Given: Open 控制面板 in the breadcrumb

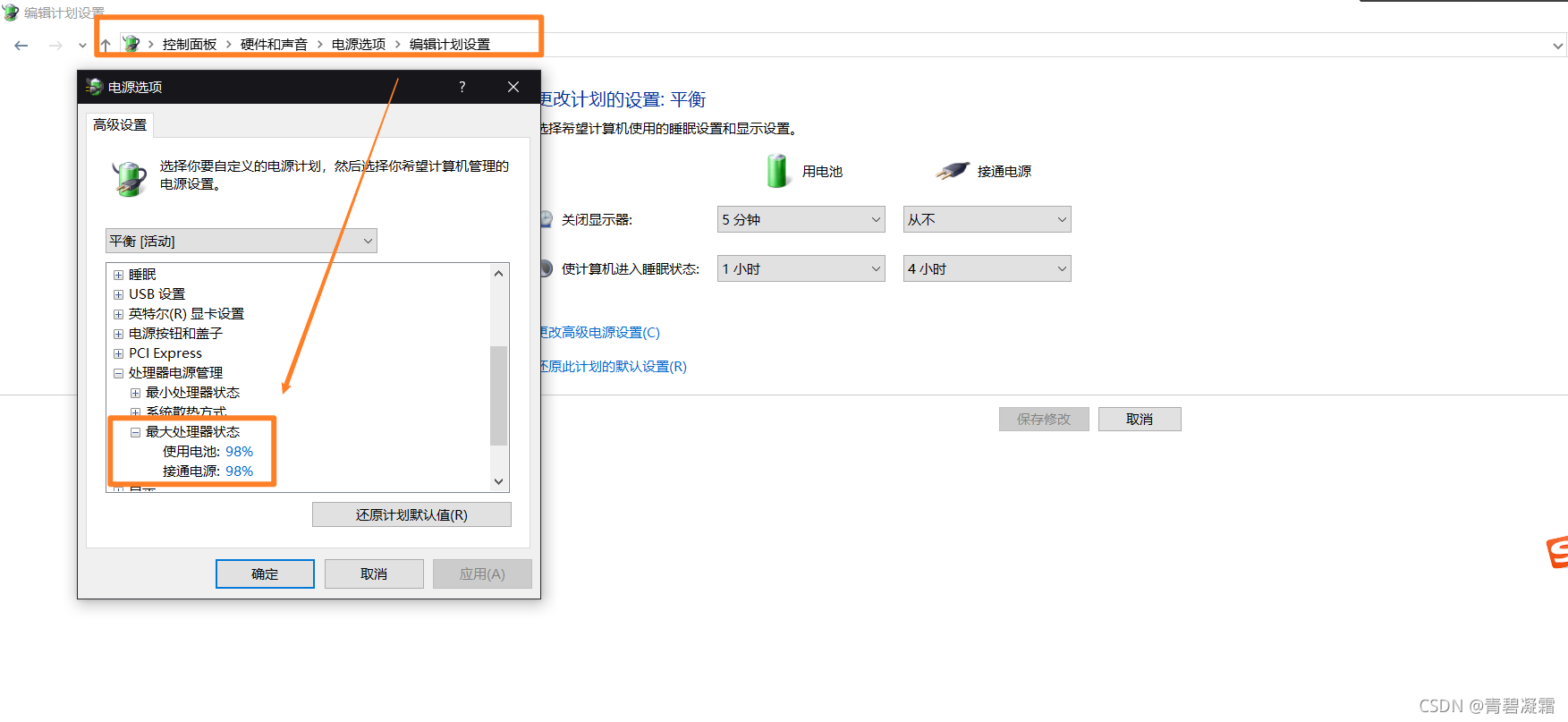Looking at the screenshot, I should (190, 44).
